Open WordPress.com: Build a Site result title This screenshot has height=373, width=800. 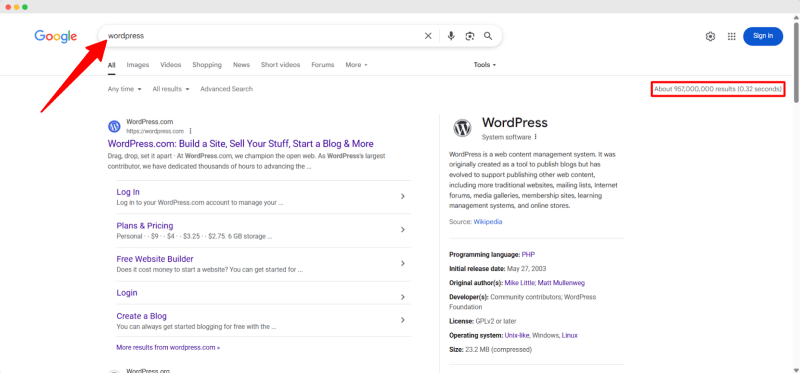pos(241,144)
